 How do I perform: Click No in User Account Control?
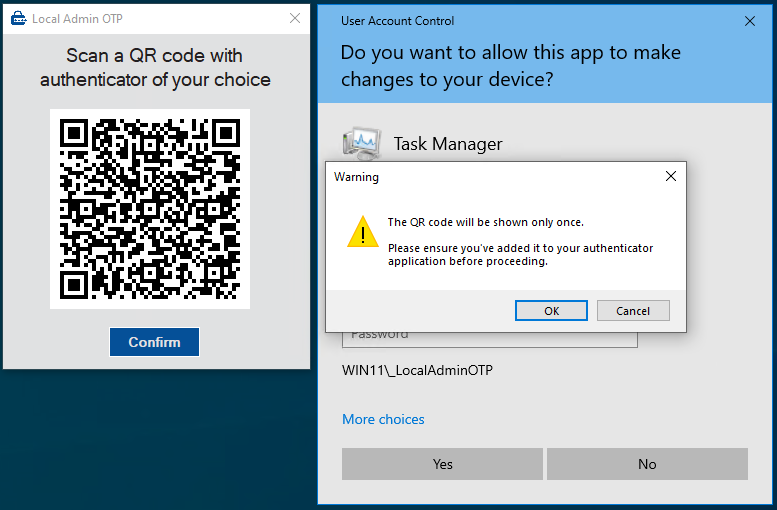(x=647, y=464)
